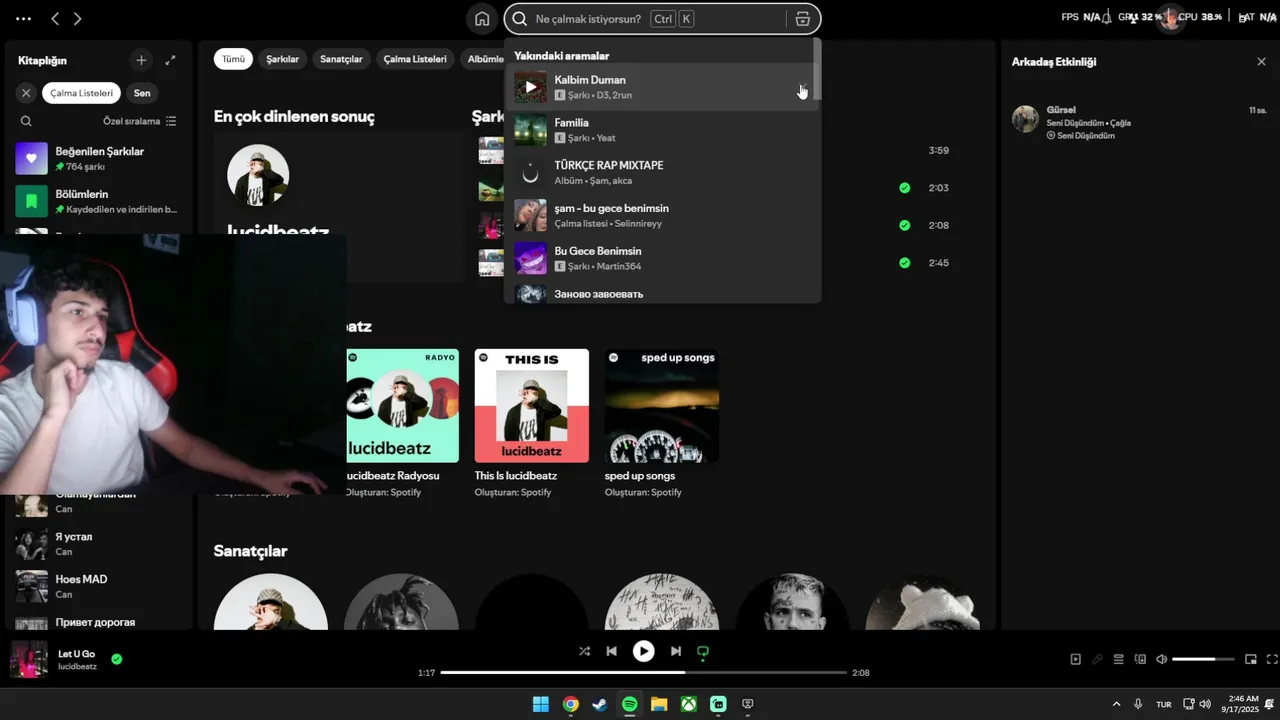Open Steam from the taskbar

(599, 704)
